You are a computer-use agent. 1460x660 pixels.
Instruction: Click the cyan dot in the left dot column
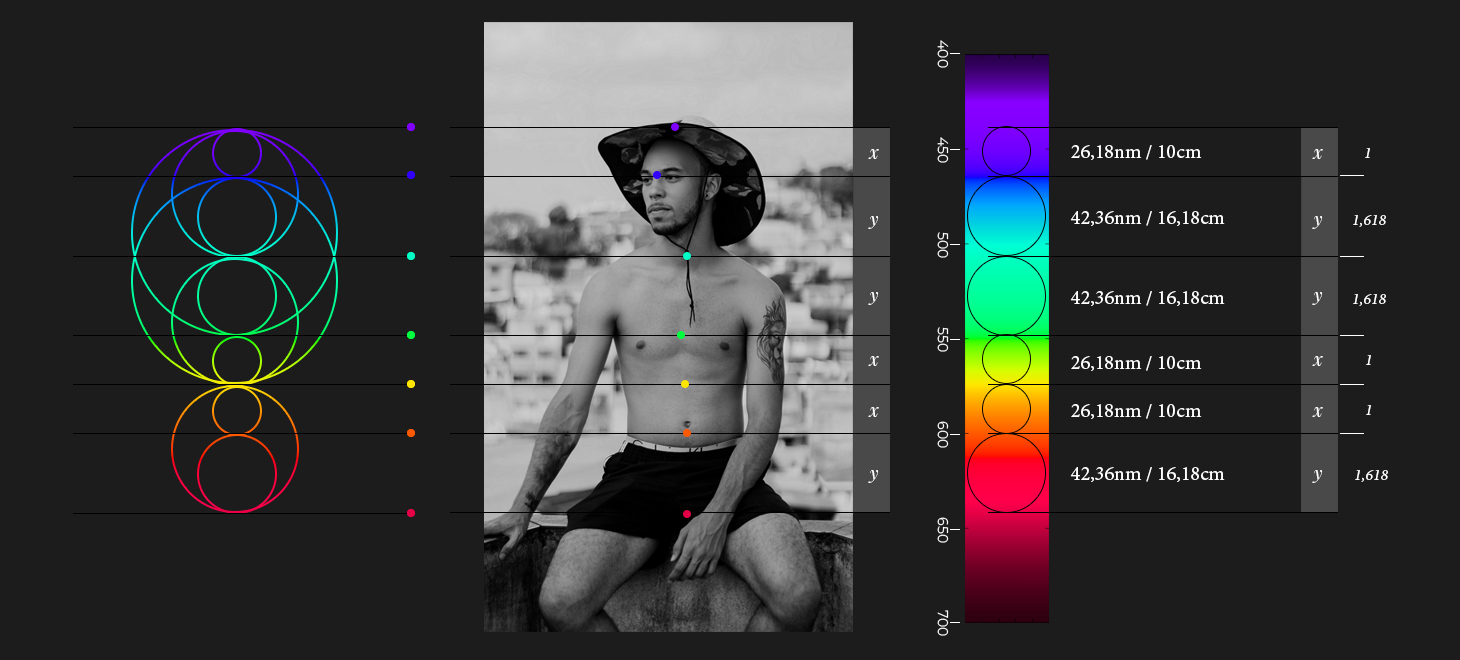click(x=411, y=256)
